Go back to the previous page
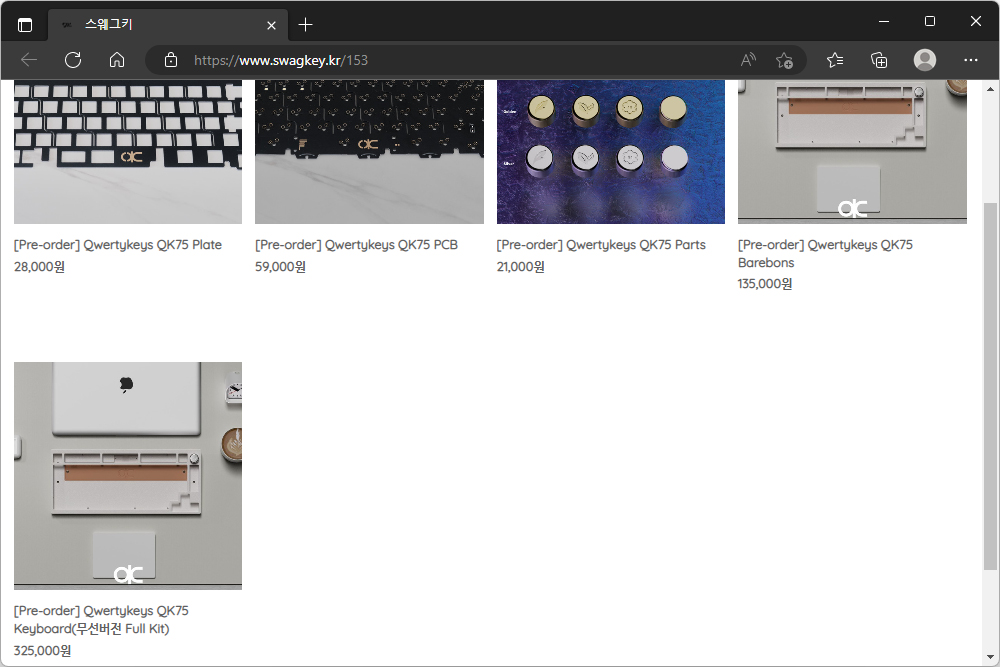The width and height of the screenshot is (1000, 667). (x=29, y=60)
